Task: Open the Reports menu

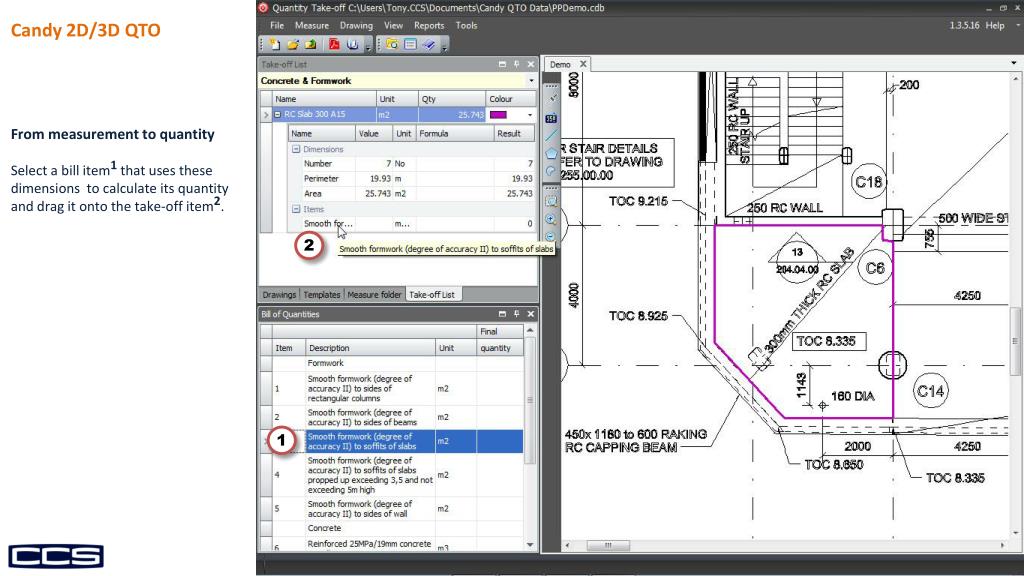Action: click(429, 25)
